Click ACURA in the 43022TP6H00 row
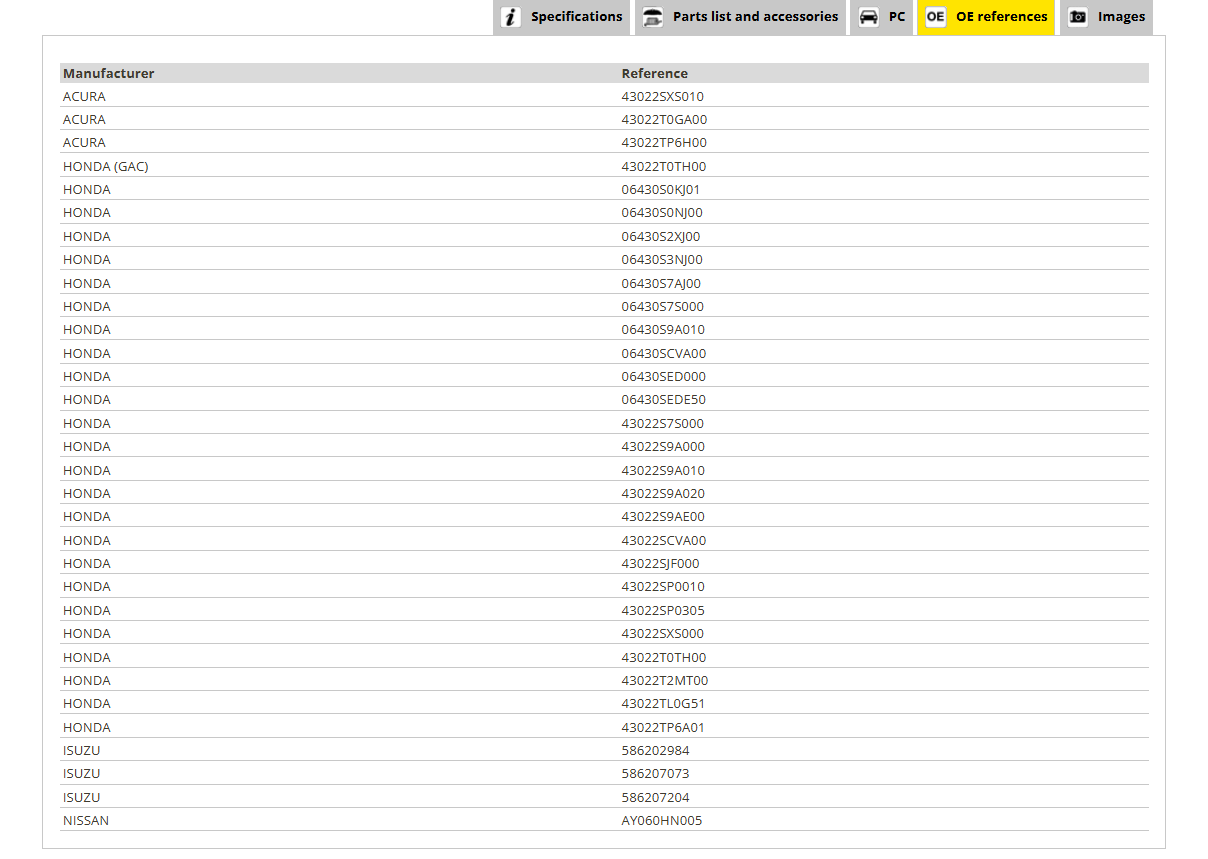Viewport: 1208px width, 859px height. pos(84,142)
